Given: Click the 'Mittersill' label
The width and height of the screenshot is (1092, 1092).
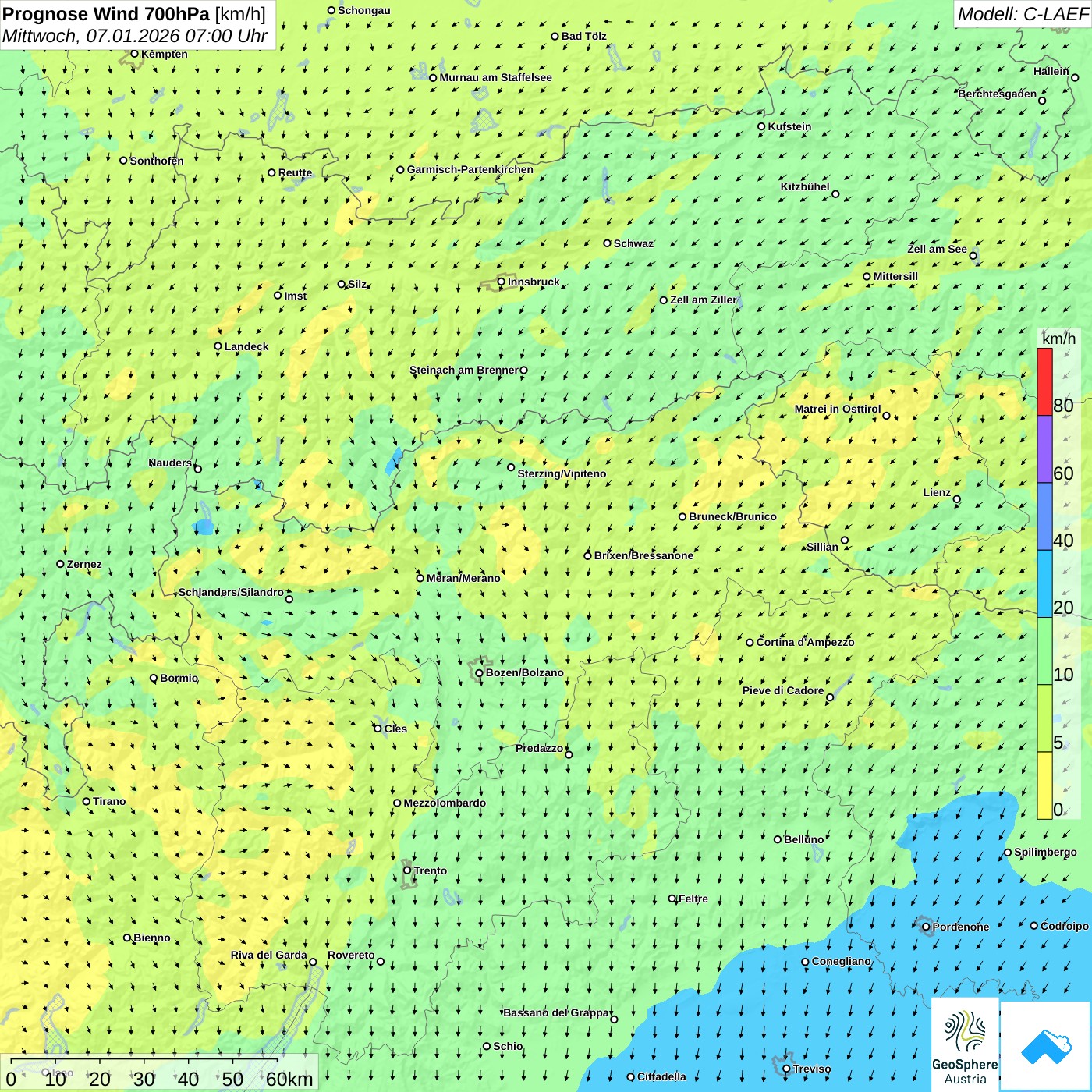Looking at the screenshot, I should [895, 276].
